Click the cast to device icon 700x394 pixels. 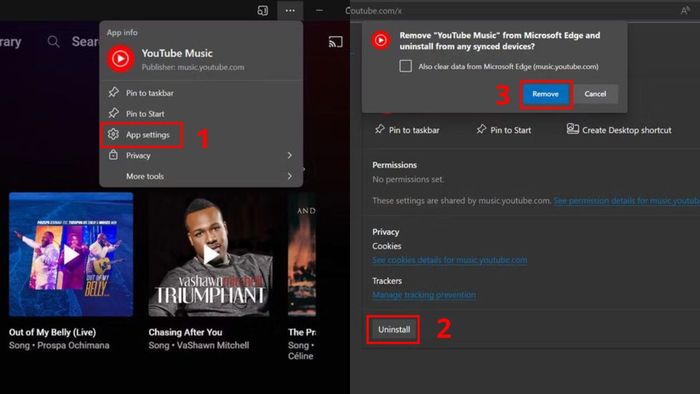[x=335, y=42]
